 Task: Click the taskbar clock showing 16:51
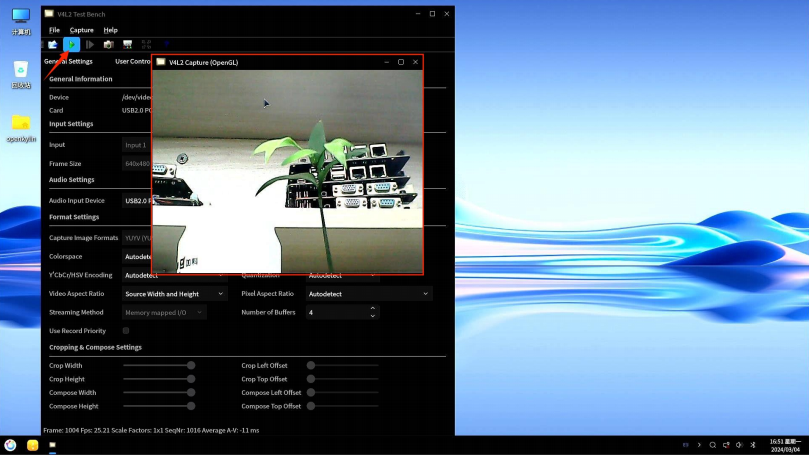[786, 445]
